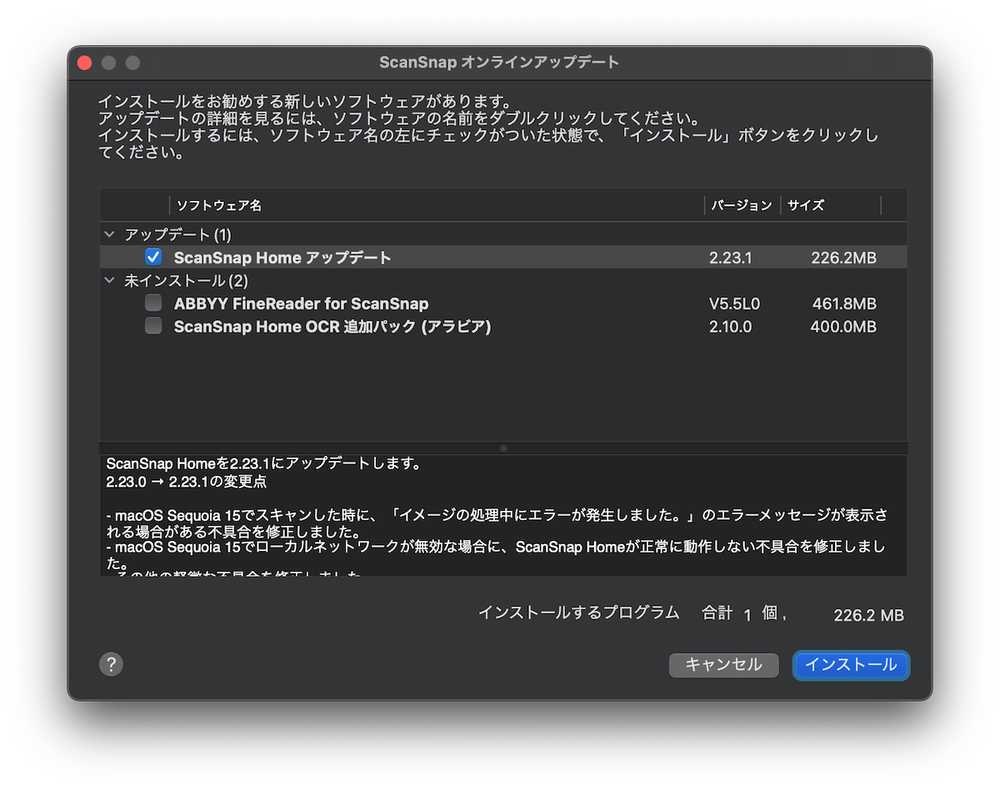1000x790 pixels.
Task: Click the インストールするプログラム label
Action: point(578,613)
